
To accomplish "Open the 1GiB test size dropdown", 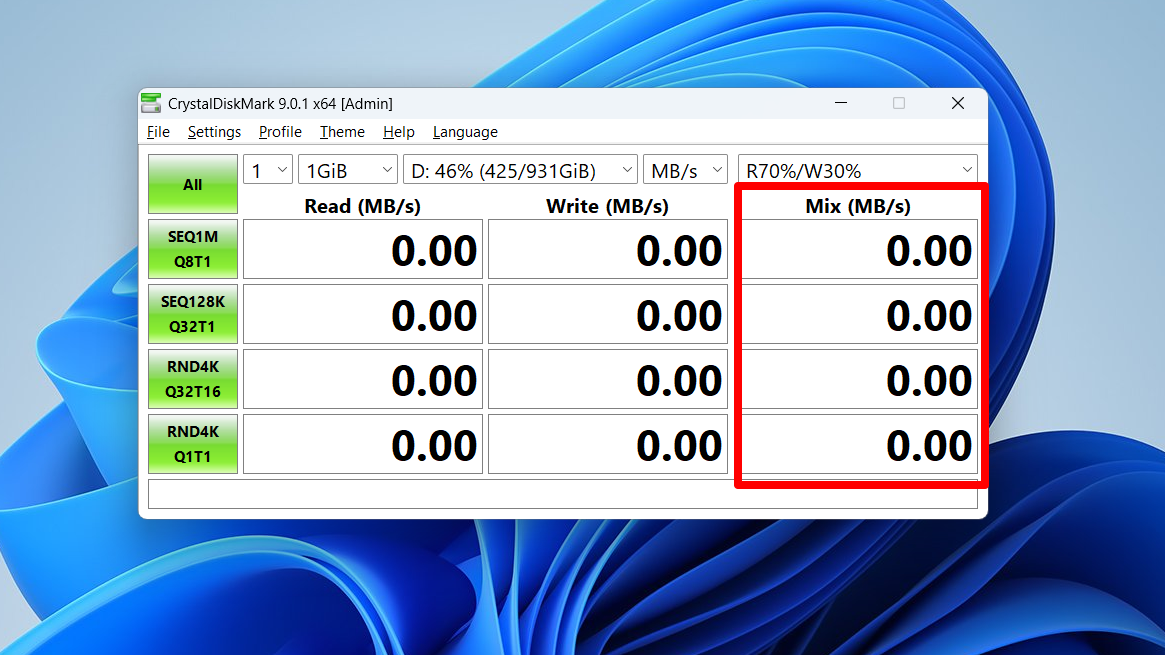I will pos(347,169).
